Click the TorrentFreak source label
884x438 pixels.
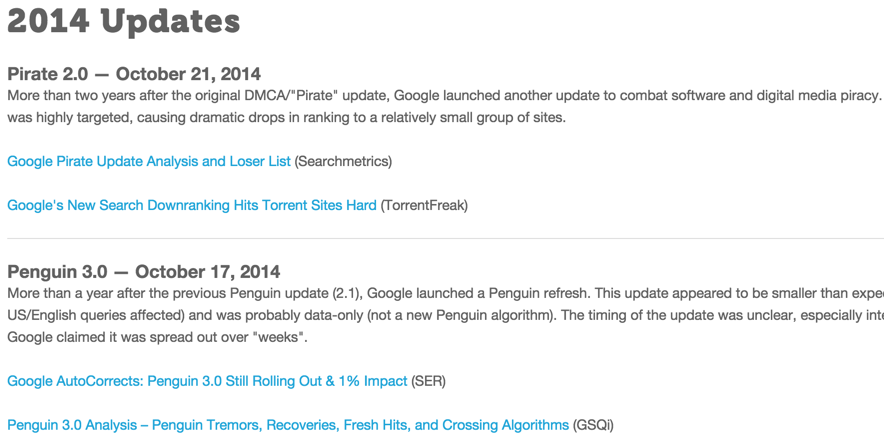424,205
